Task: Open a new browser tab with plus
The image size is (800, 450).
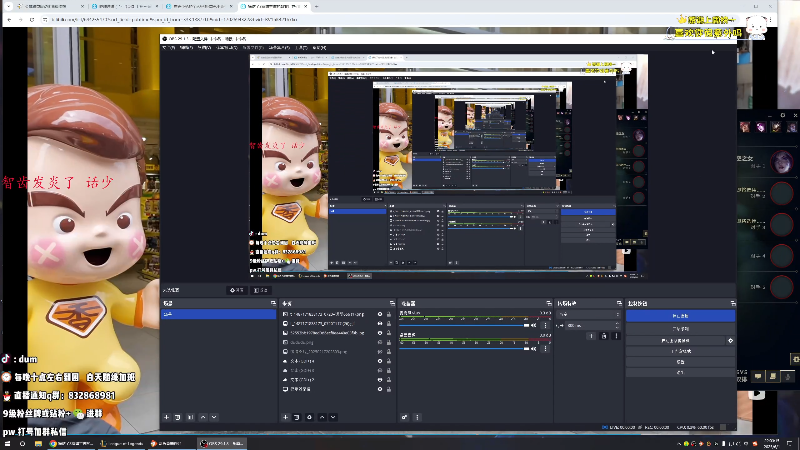Action: 316,6
